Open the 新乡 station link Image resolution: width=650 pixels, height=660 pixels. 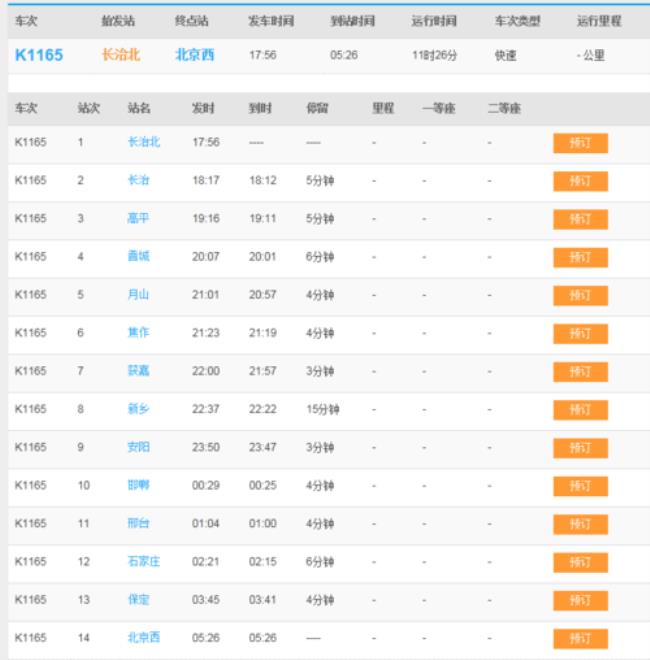click(139, 409)
